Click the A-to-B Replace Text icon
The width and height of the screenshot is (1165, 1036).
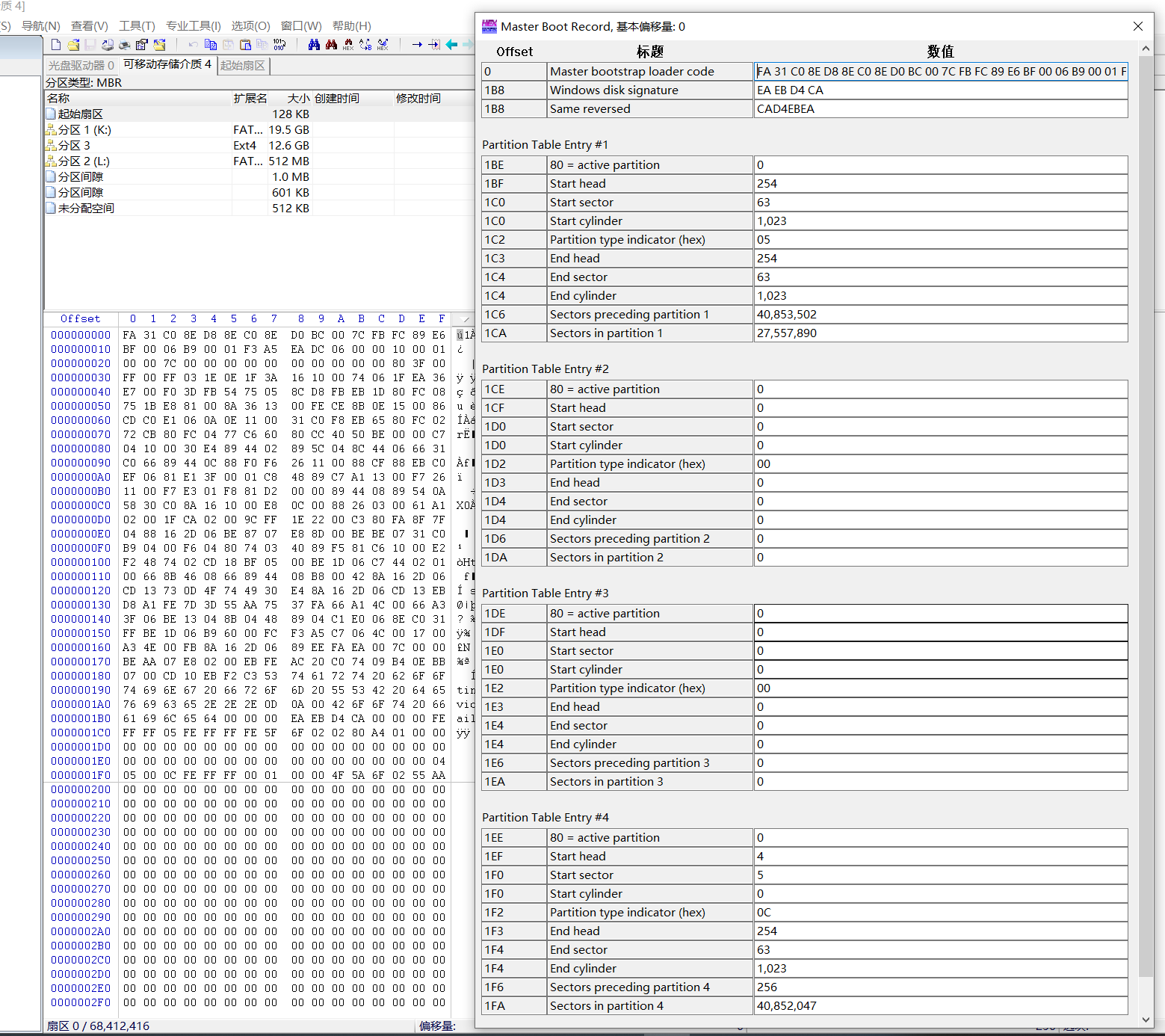[365, 45]
